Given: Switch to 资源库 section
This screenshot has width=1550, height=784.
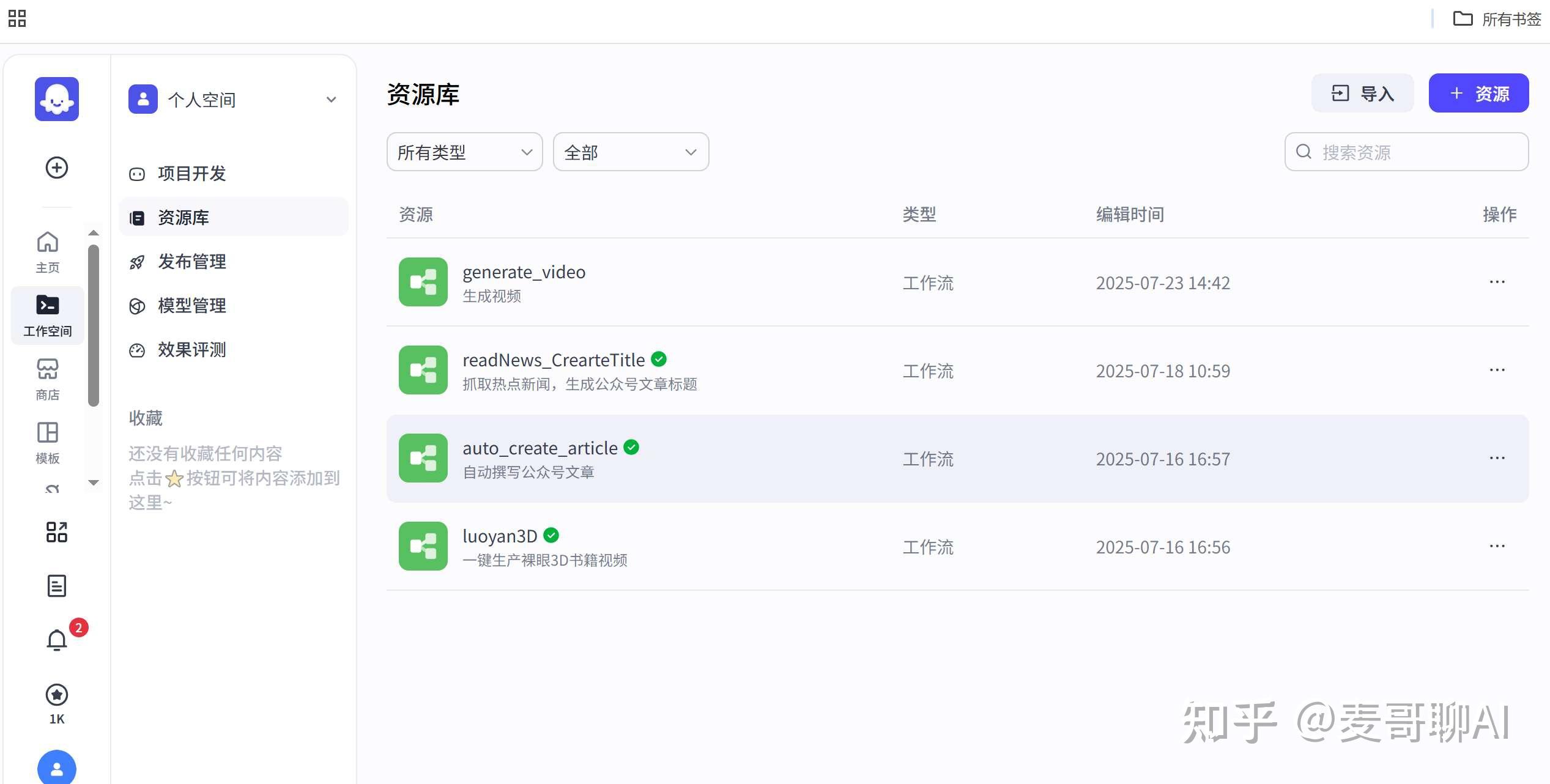Looking at the screenshot, I should (182, 217).
